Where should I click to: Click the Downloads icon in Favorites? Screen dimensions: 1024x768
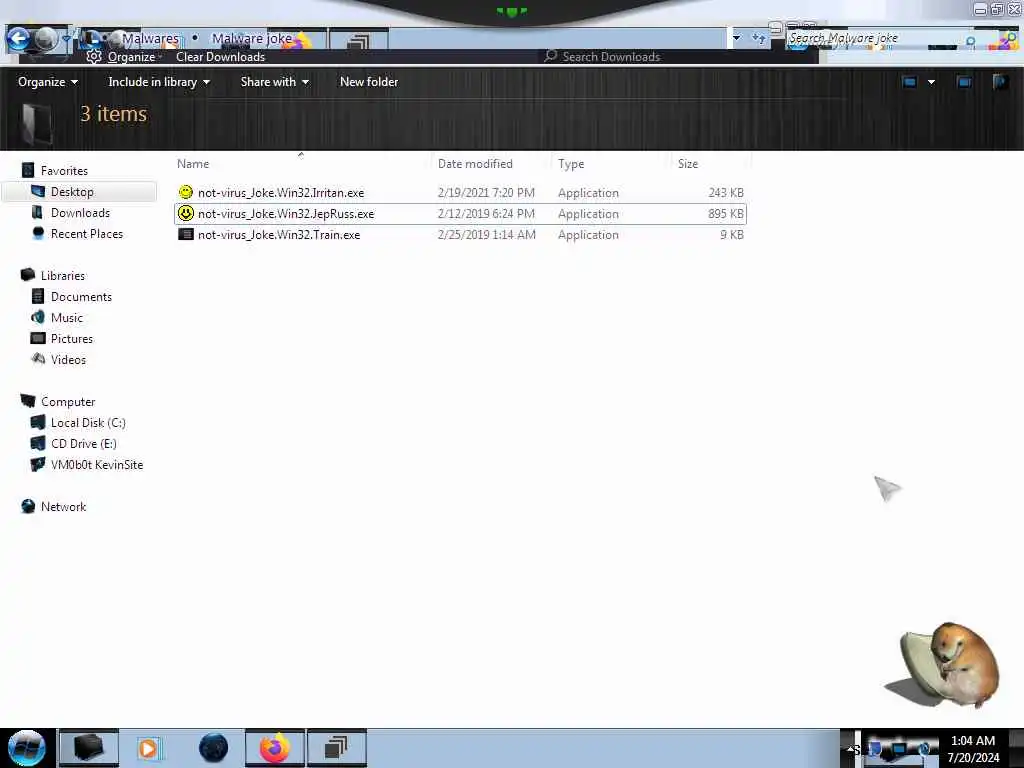coord(38,212)
